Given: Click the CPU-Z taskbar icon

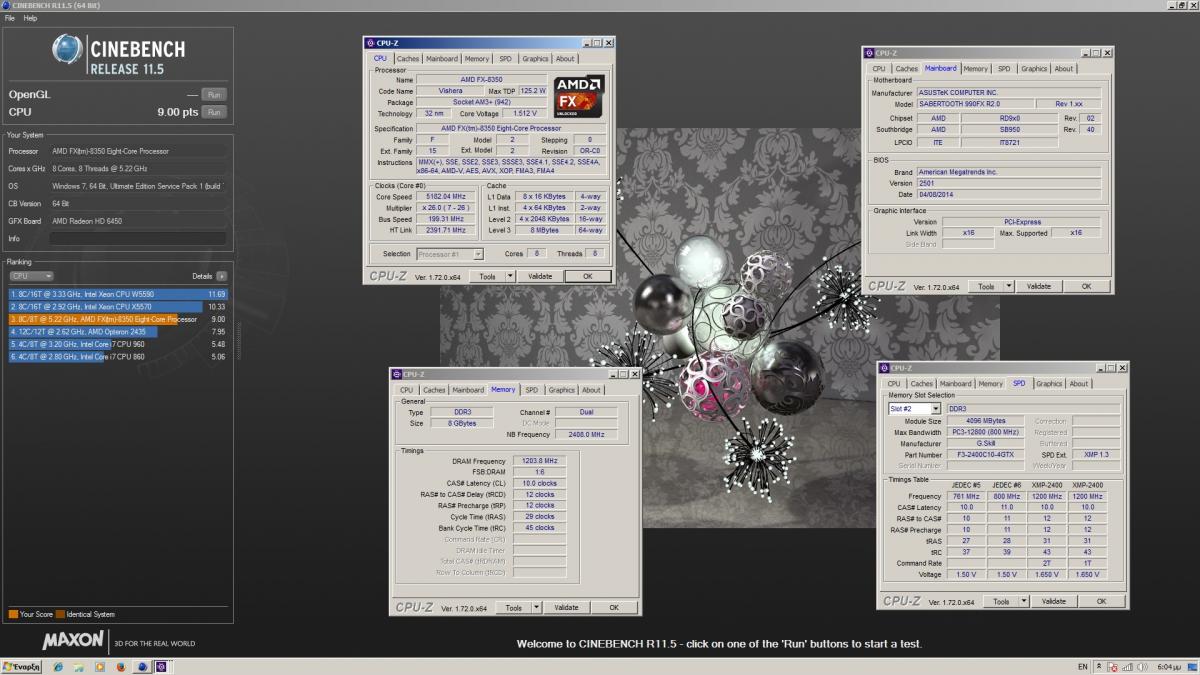Looking at the screenshot, I should pos(160,666).
